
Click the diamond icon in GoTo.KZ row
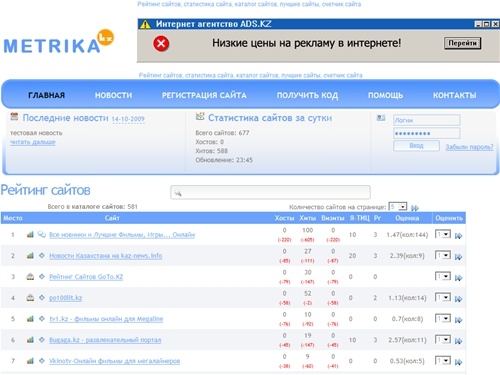(42, 277)
